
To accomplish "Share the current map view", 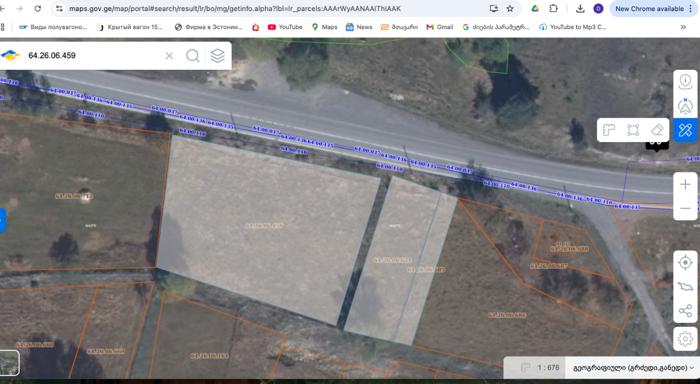I will point(685,311).
